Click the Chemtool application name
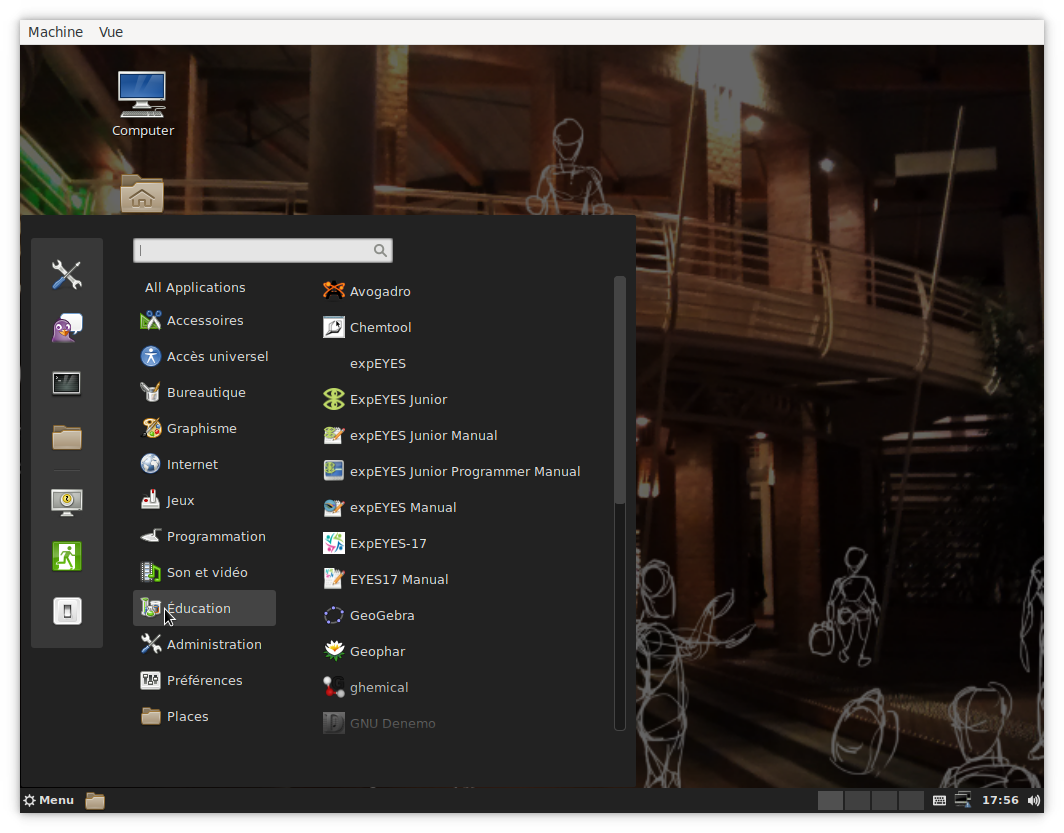 [380, 327]
